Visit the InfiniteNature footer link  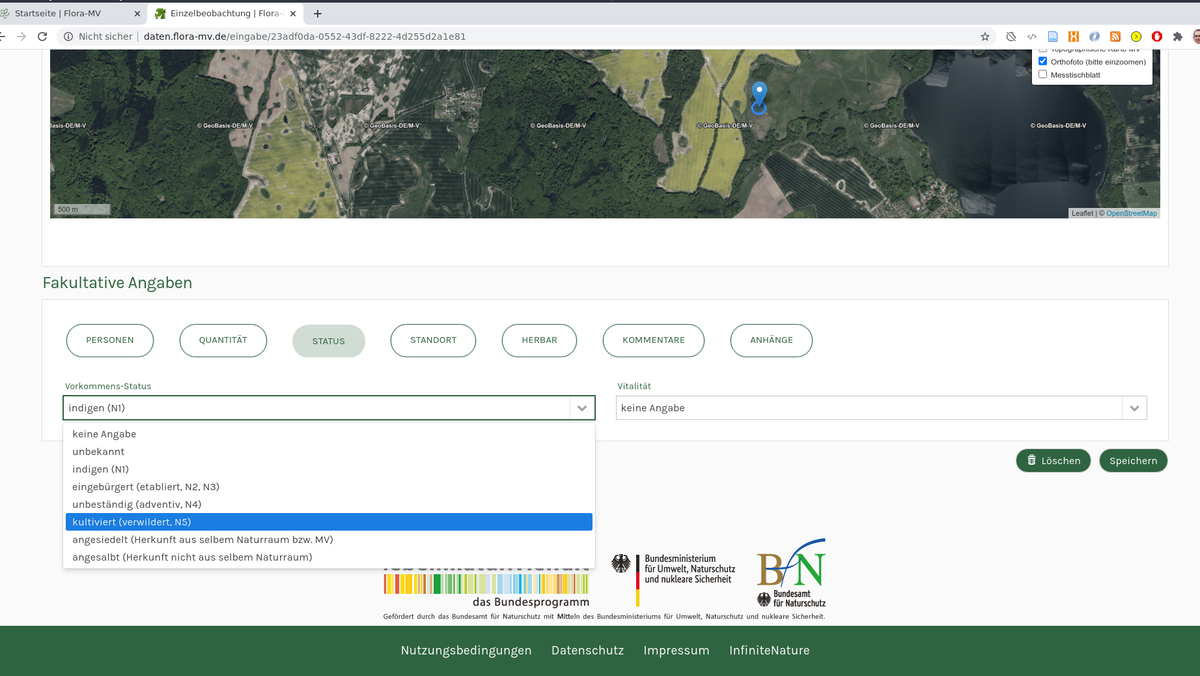[769, 650]
